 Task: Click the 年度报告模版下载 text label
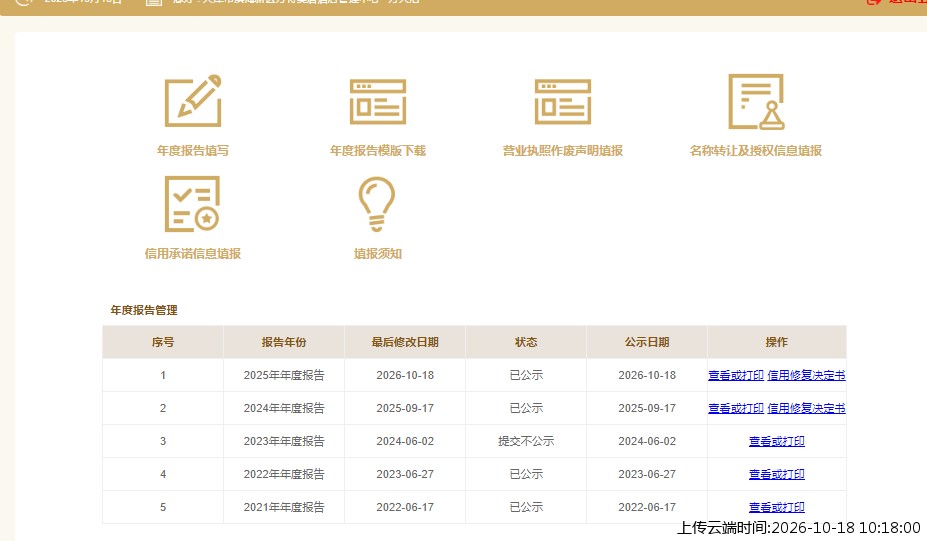[378, 151]
